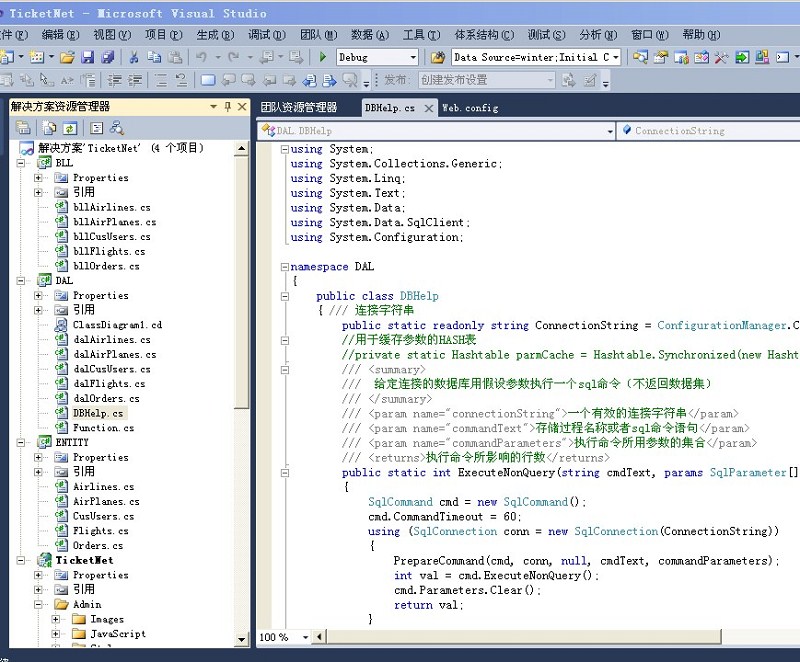
Task: Collapse the DAL project node
Action: (x=21, y=281)
